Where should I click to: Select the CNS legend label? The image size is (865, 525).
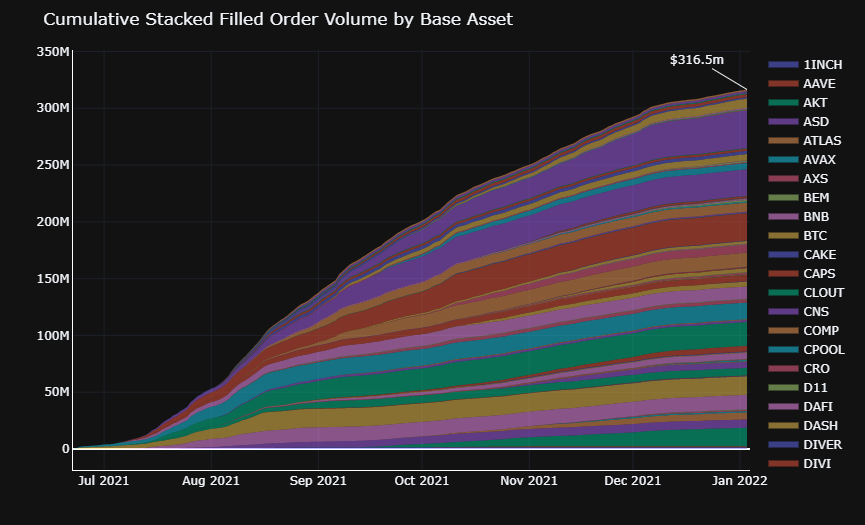[816, 312]
